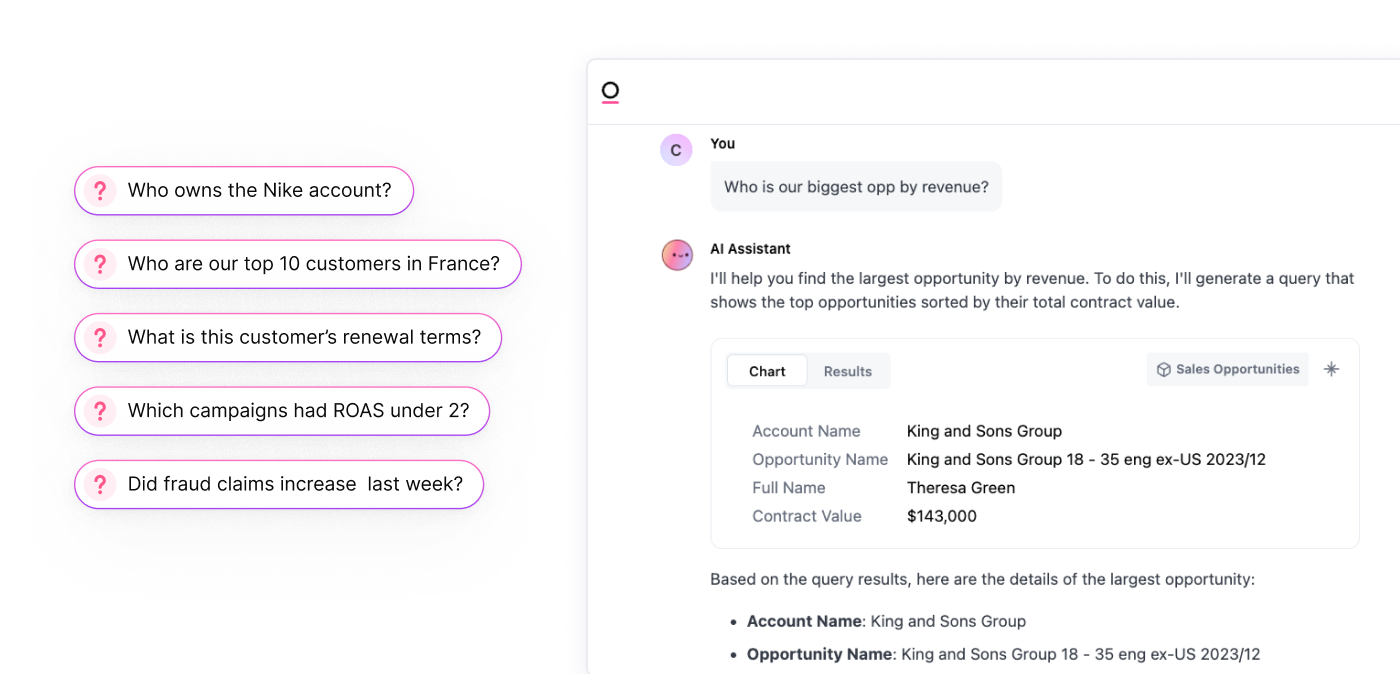Viewport: 1400px width, 674px height.
Task: Click "Did fraud claims increase last week?" pill
Action: [295, 485]
